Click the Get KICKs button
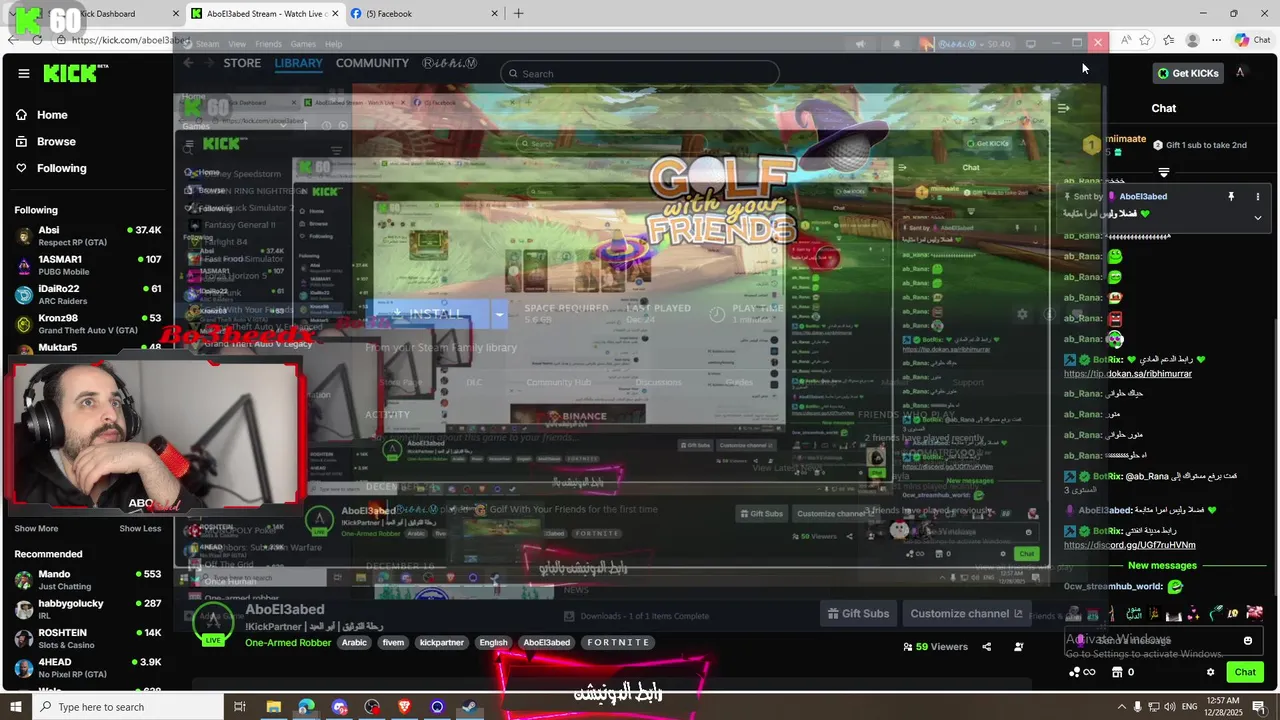 1187,73
